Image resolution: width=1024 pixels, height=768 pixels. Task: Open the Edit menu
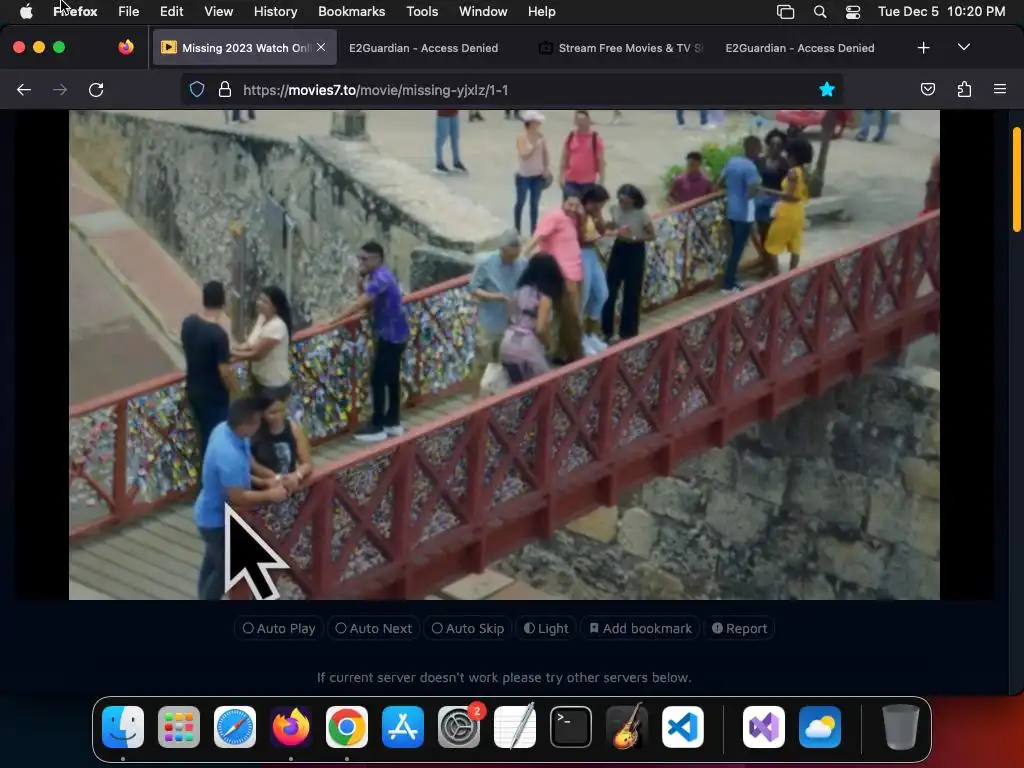click(x=172, y=12)
